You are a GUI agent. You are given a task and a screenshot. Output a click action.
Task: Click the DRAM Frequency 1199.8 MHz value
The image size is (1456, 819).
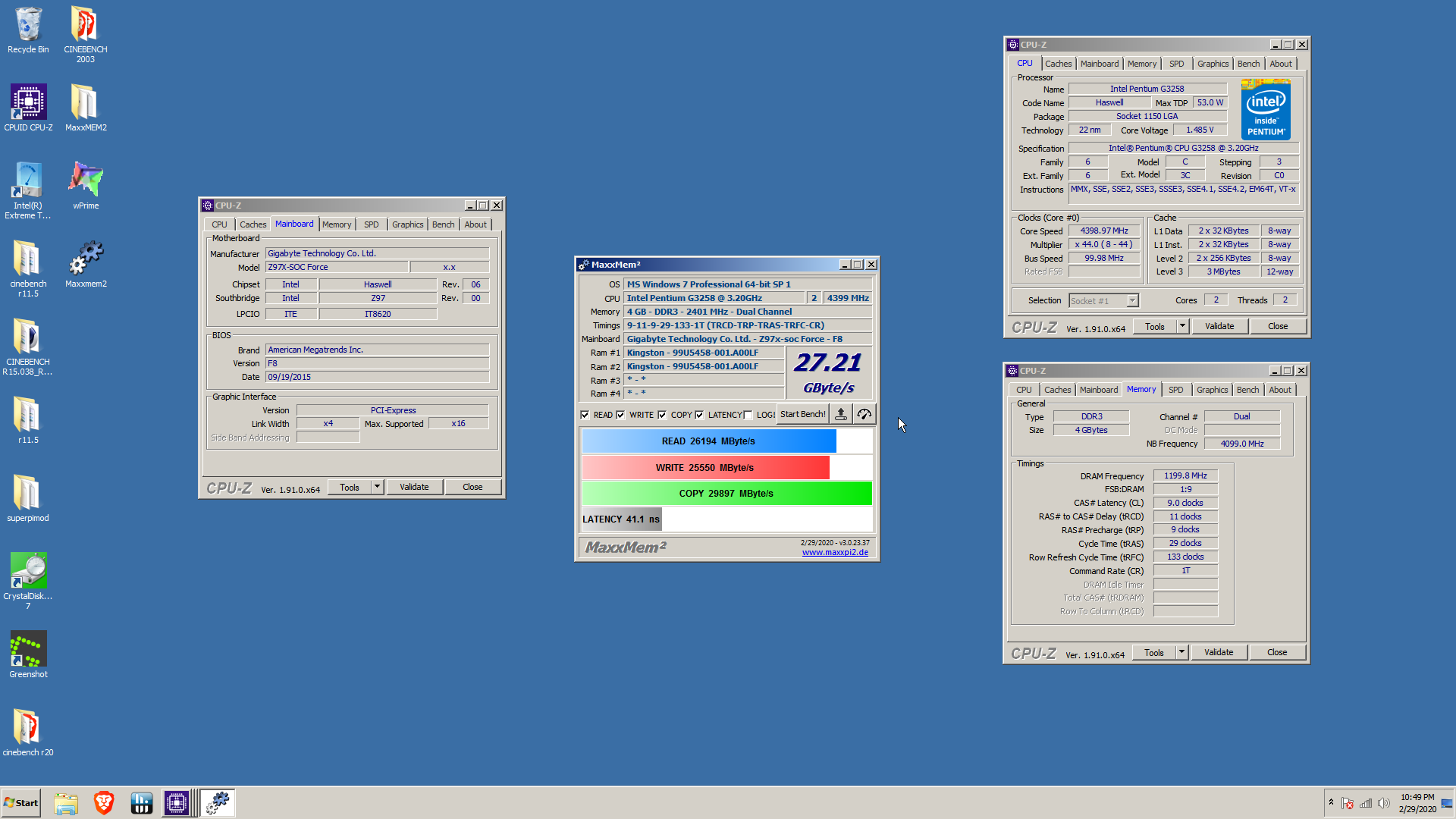pyautogui.click(x=1185, y=475)
